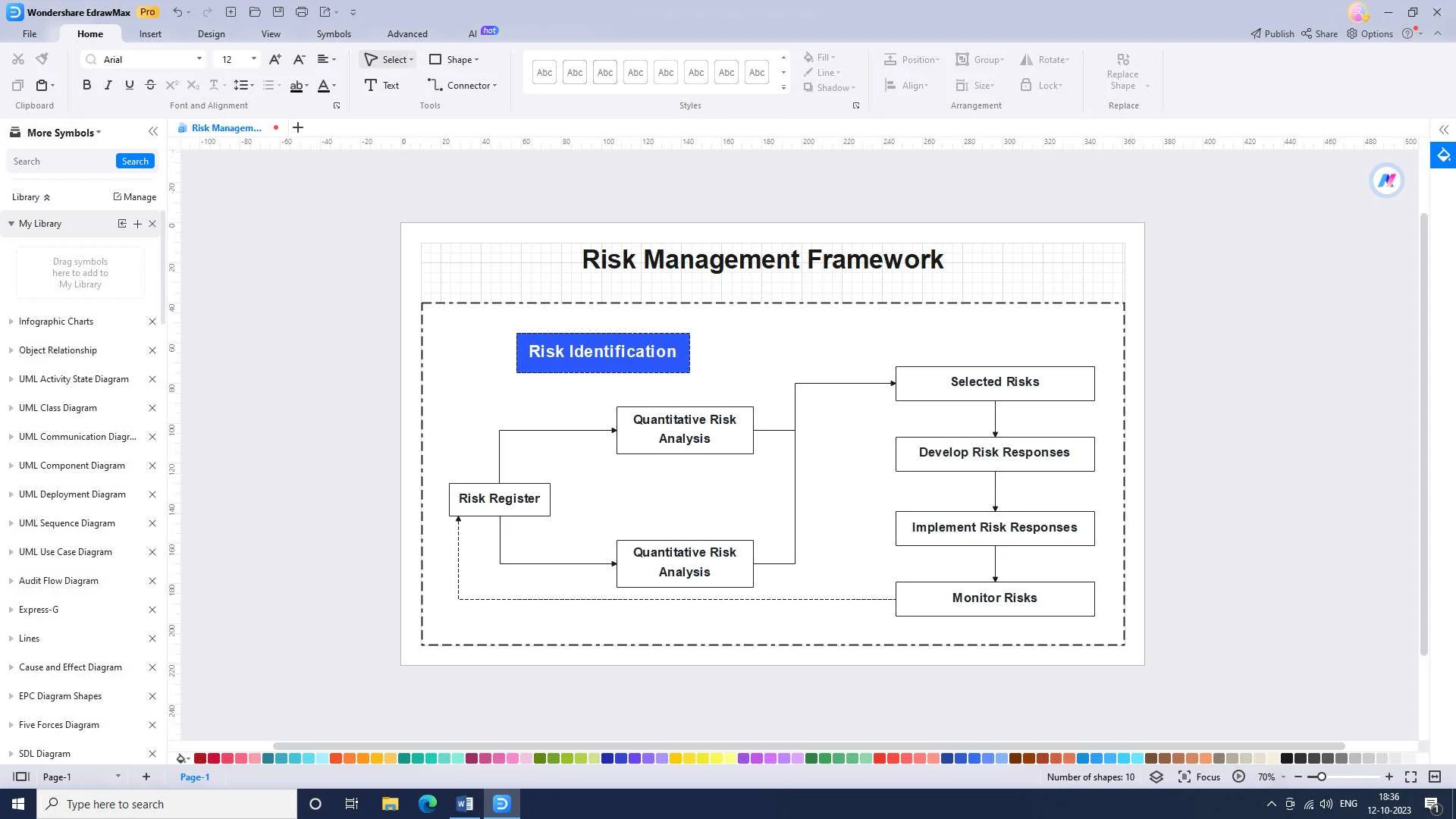Open the Symbols menu tab
Image resolution: width=1456 pixels, height=819 pixels.
click(x=333, y=33)
